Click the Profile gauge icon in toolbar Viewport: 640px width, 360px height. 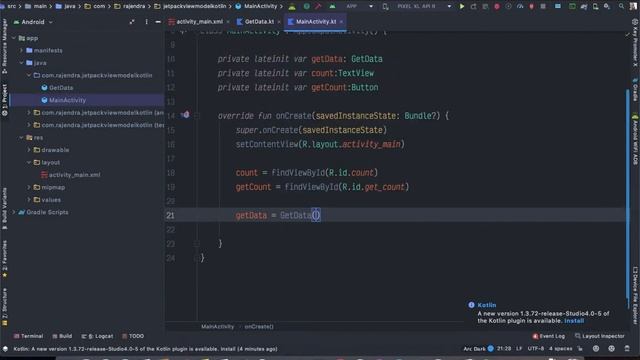(x=520, y=7)
